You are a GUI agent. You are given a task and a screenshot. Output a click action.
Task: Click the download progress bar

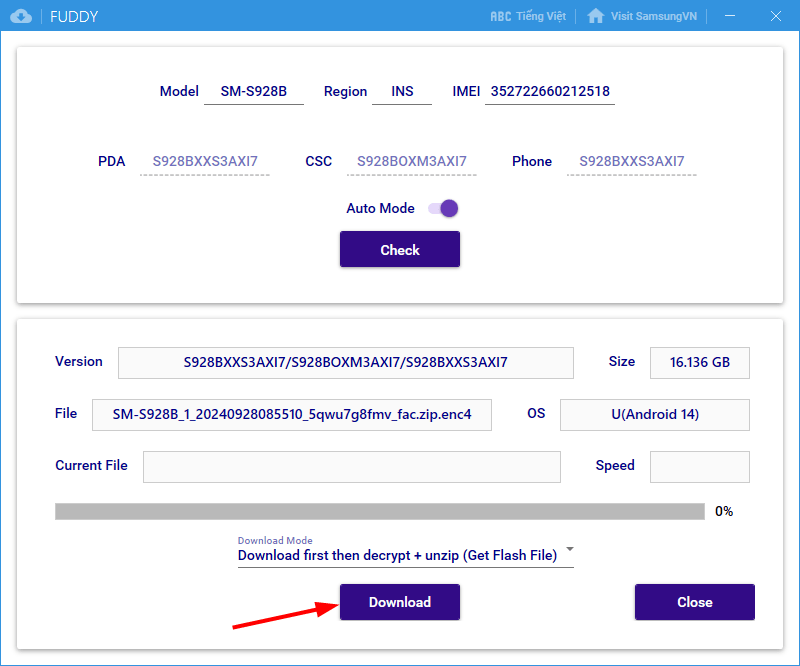380,511
